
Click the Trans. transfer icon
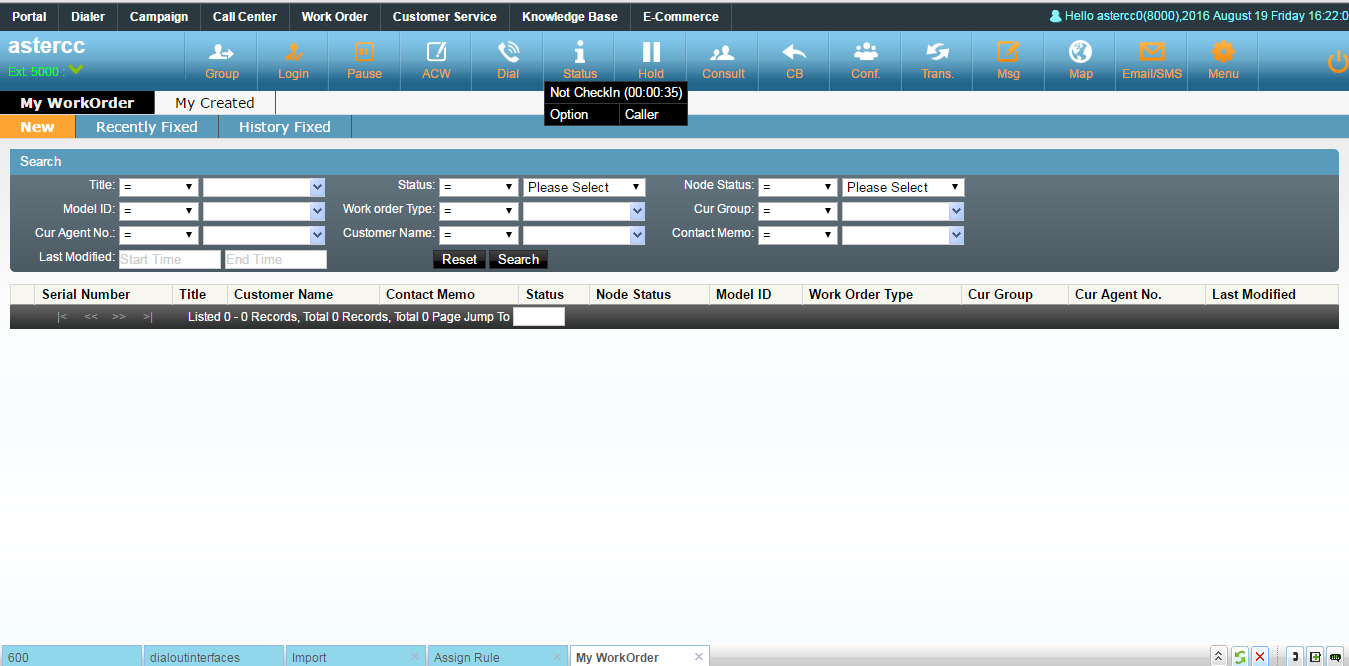pyautogui.click(x=937, y=53)
